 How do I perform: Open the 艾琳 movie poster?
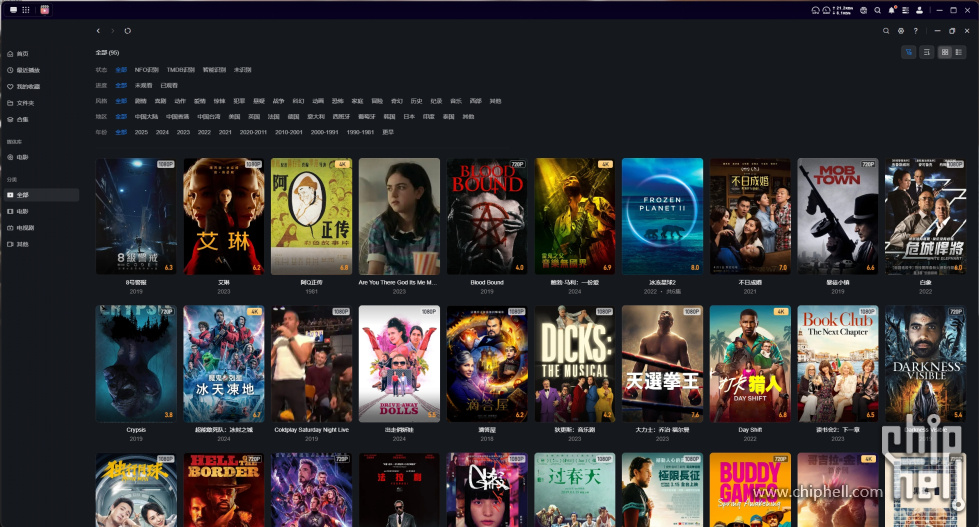224,216
